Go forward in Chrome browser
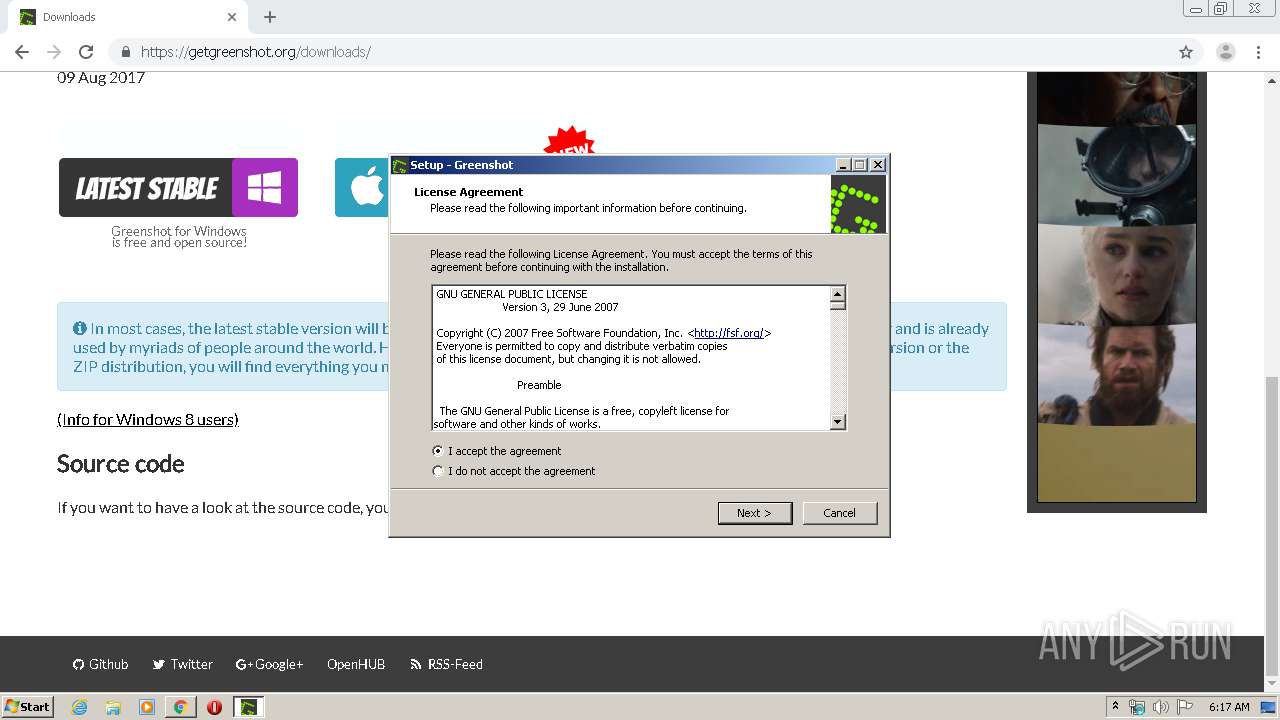1280x720 pixels. tap(54, 52)
